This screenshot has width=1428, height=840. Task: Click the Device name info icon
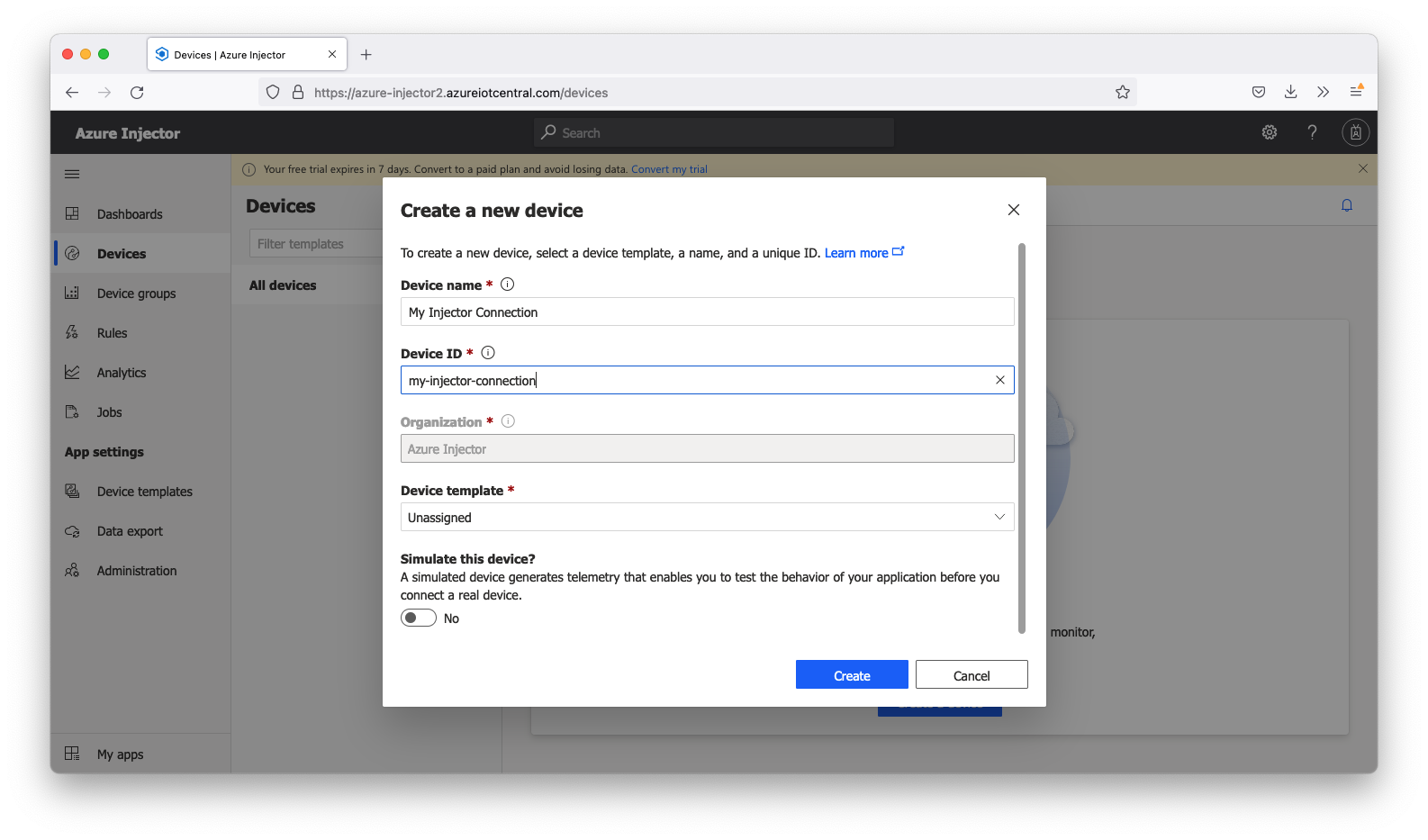coord(507,285)
